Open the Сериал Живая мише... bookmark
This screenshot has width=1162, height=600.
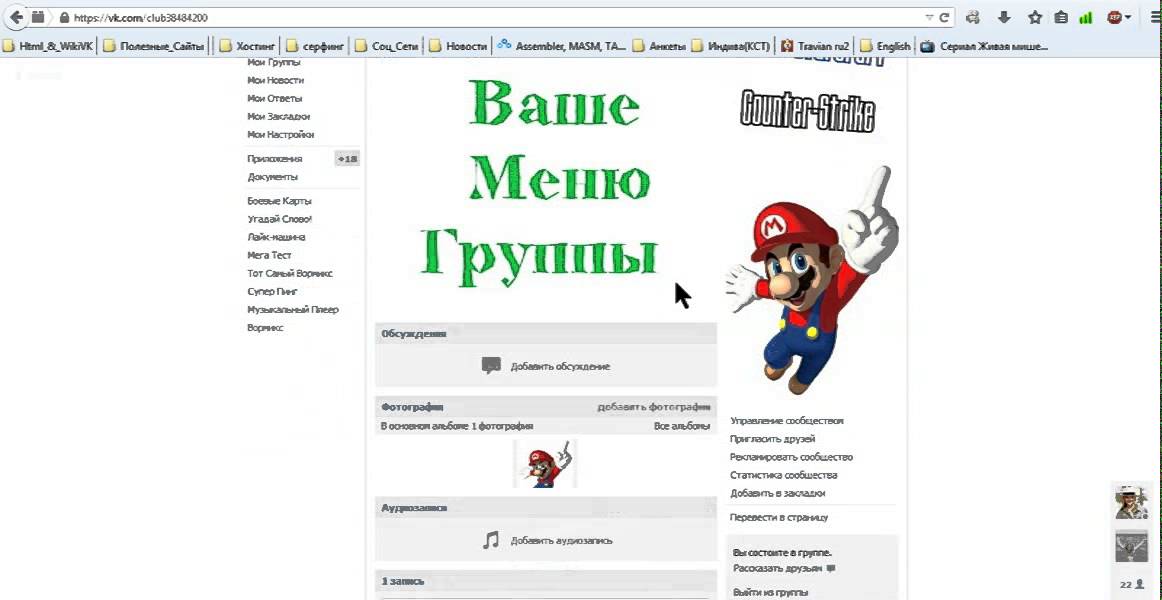click(985, 46)
